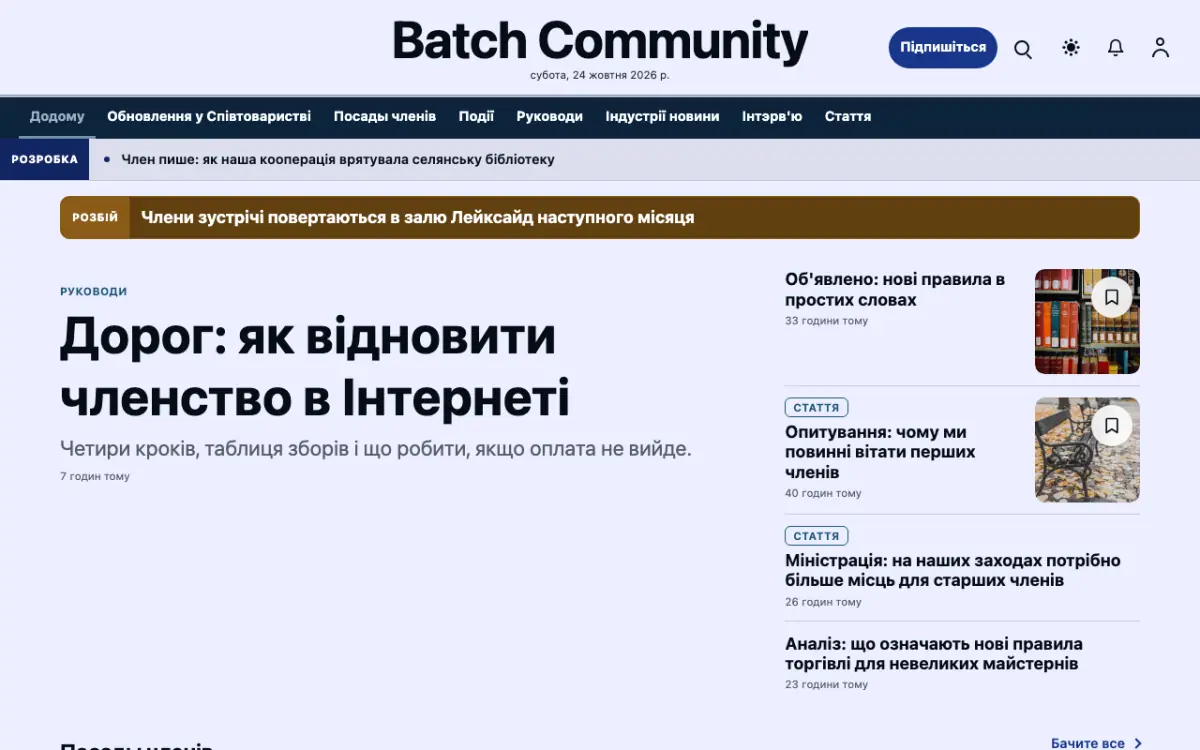1200x750 pixels.
Task: Open 'Аналіз: що означають нові правила торгівлі'
Action: pyautogui.click(x=934, y=654)
